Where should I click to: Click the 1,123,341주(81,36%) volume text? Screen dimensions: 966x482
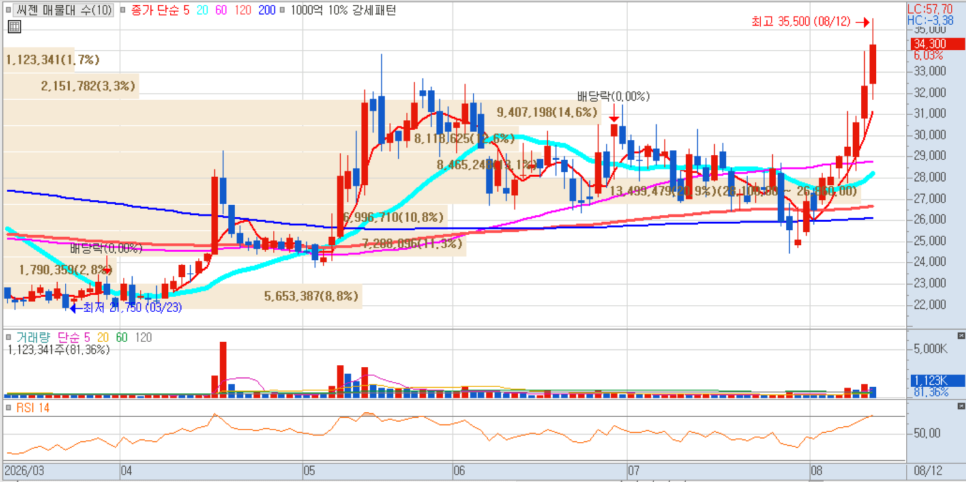[59, 349]
